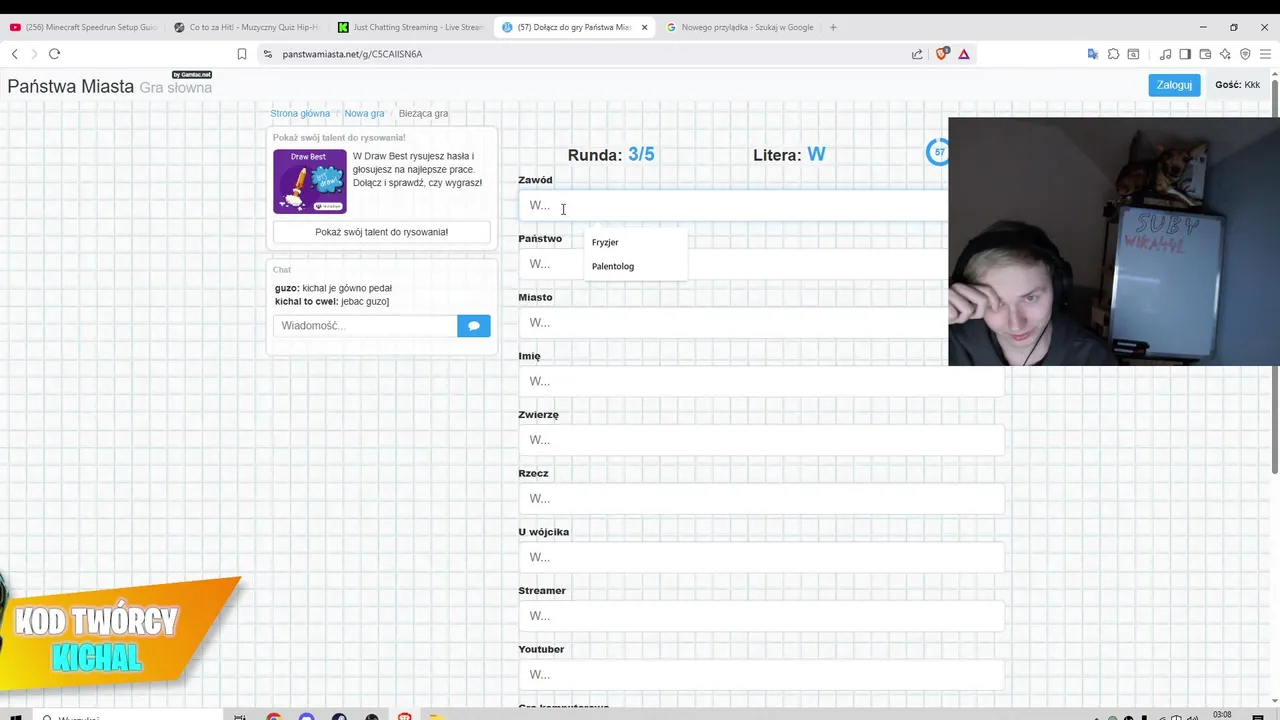Switch to the Co to za Hit! quiz tab
Screen dimensions: 1280x720
click(245, 27)
